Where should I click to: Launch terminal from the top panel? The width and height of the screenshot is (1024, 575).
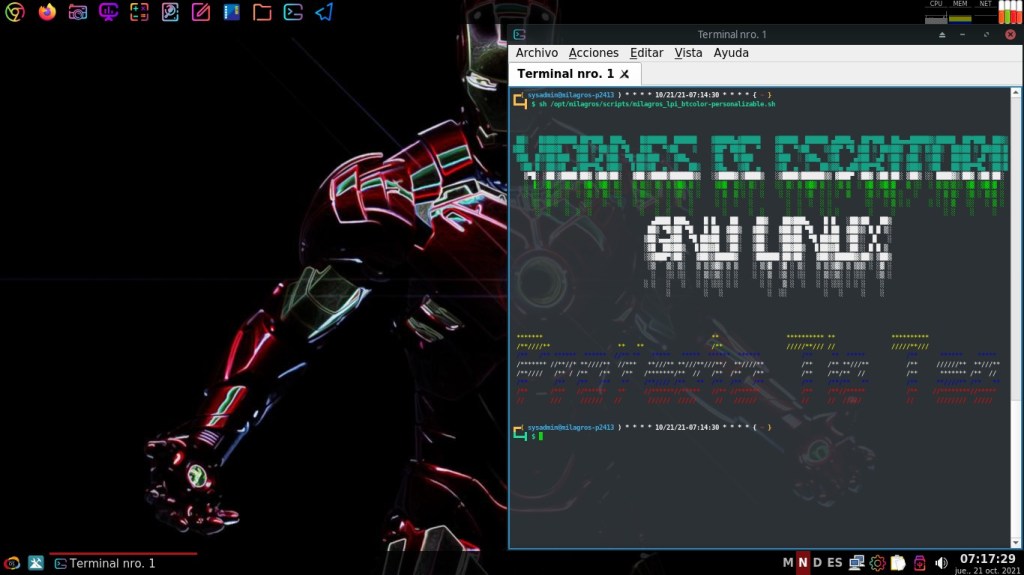click(293, 12)
